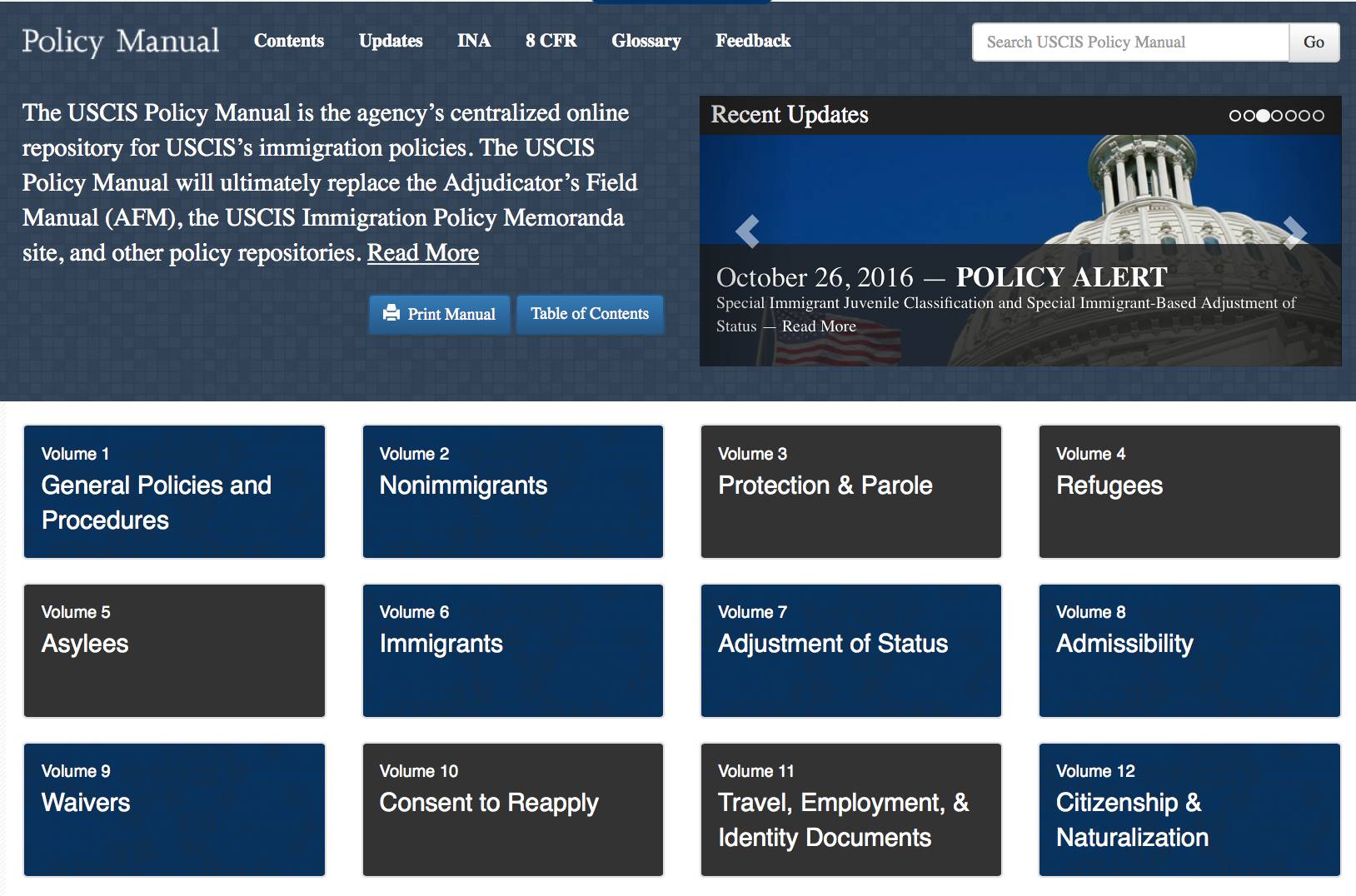Image resolution: width=1356 pixels, height=896 pixels.
Task: Select the last carousel indicator dot
Action: [x=1318, y=116]
